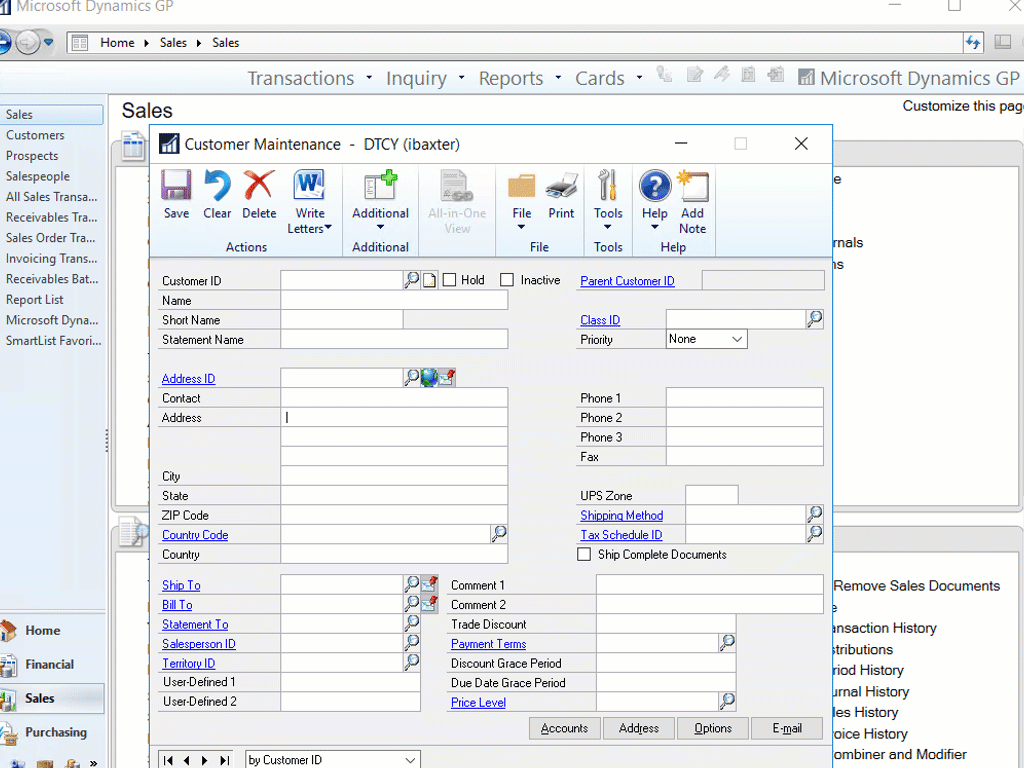Click the Add Note icon

click(x=692, y=185)
